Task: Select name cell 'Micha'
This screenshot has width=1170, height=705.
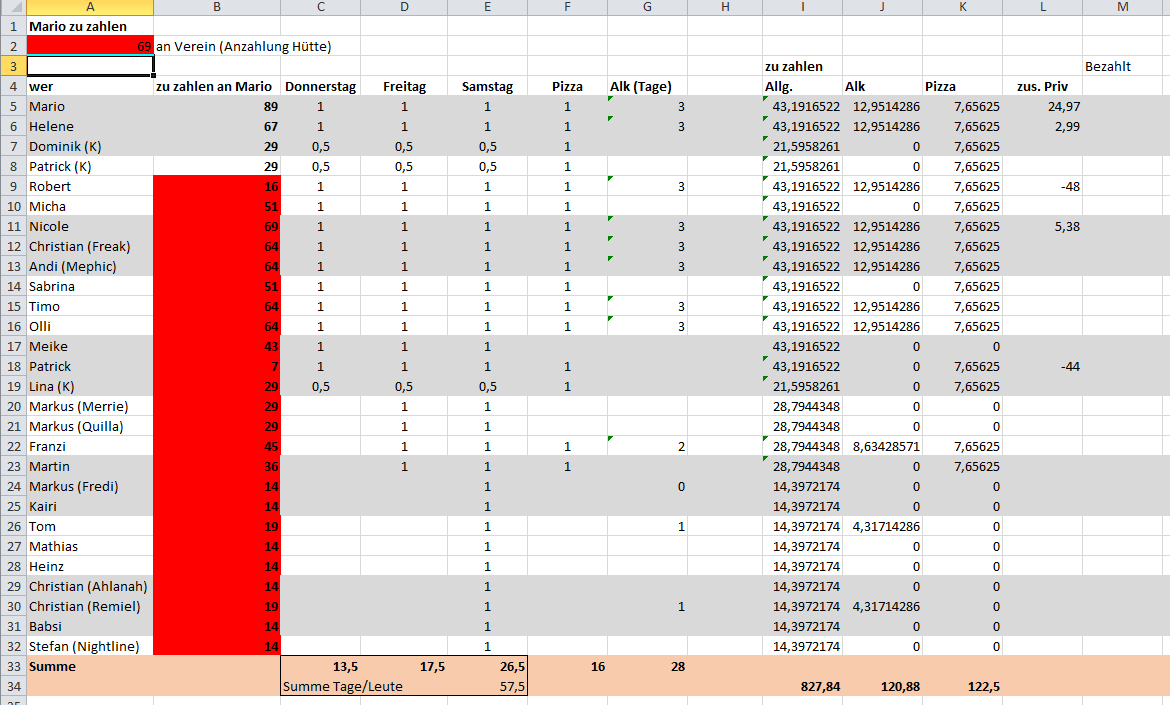Action: tap(90, 207)
